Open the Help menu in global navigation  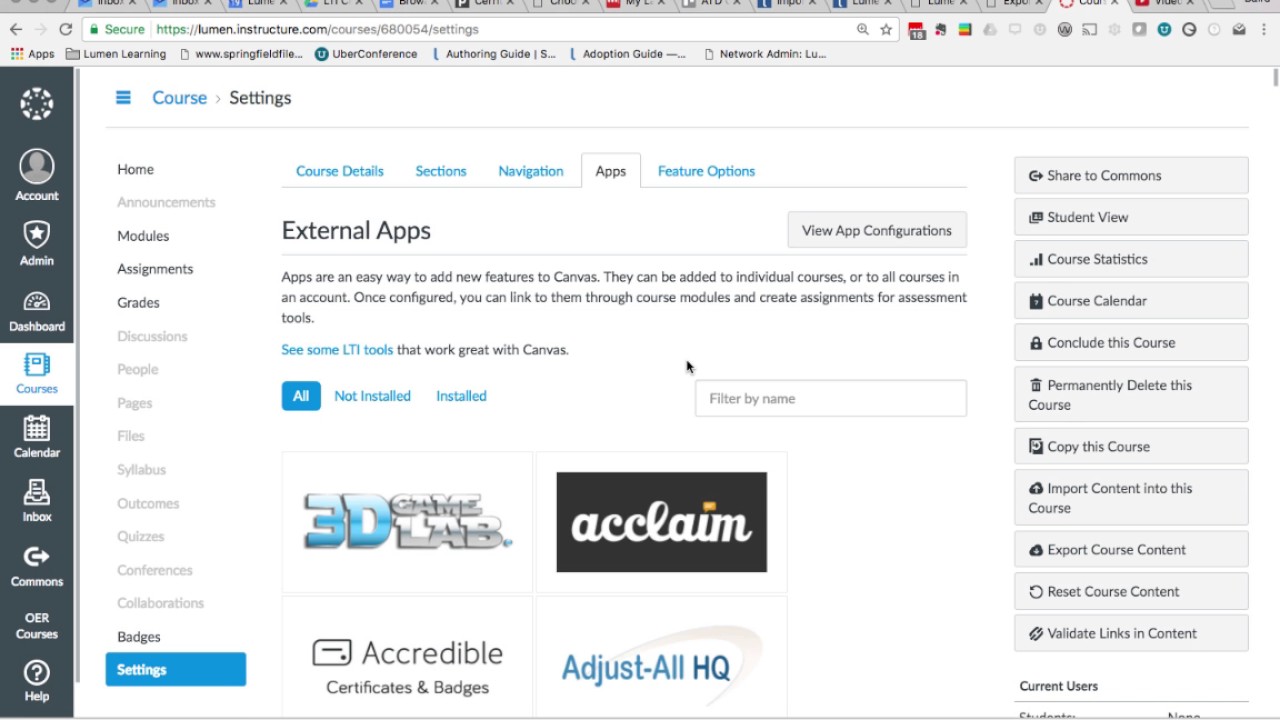pos(37,681)
